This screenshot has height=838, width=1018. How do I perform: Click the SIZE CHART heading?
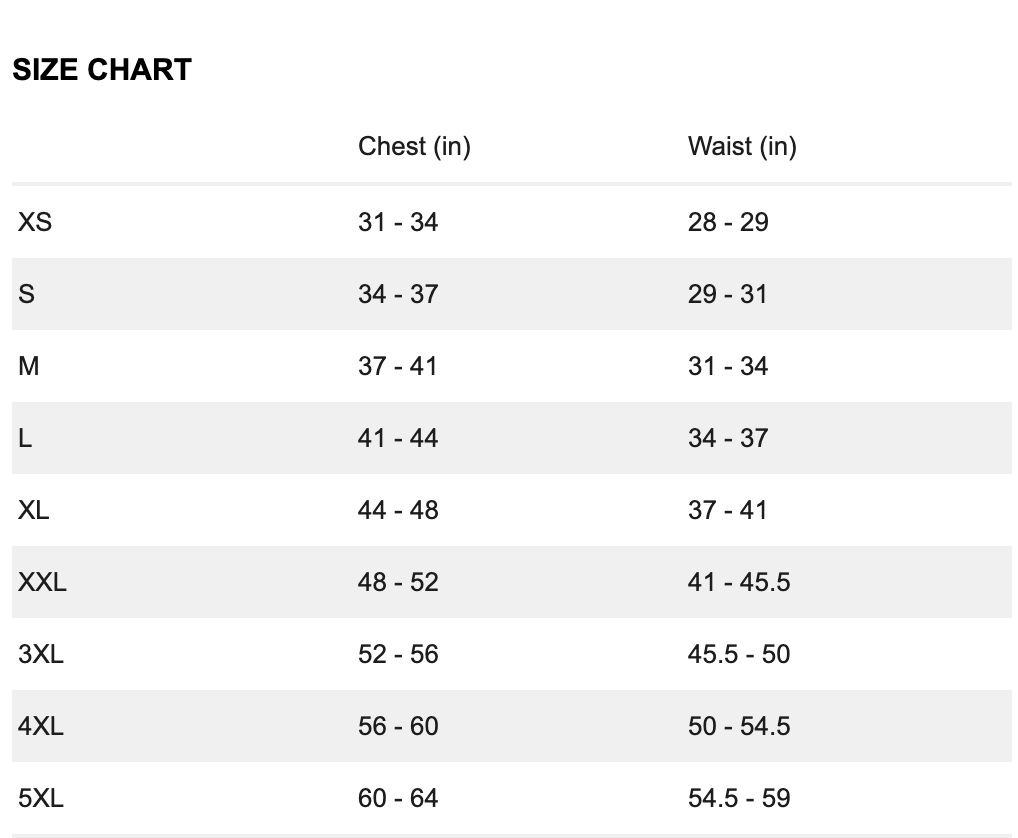[x=102, y=69]
